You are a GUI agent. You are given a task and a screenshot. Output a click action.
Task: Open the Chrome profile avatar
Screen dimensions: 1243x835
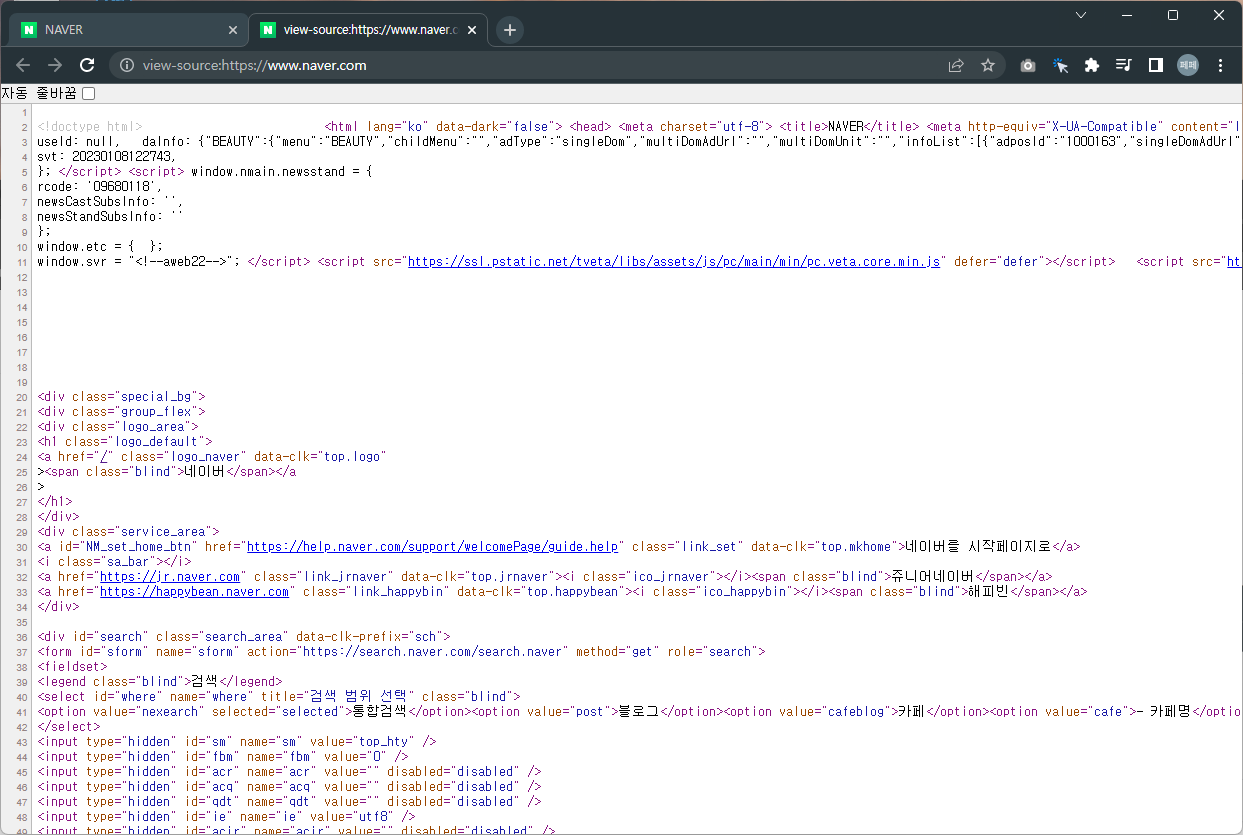point(1188,65)
